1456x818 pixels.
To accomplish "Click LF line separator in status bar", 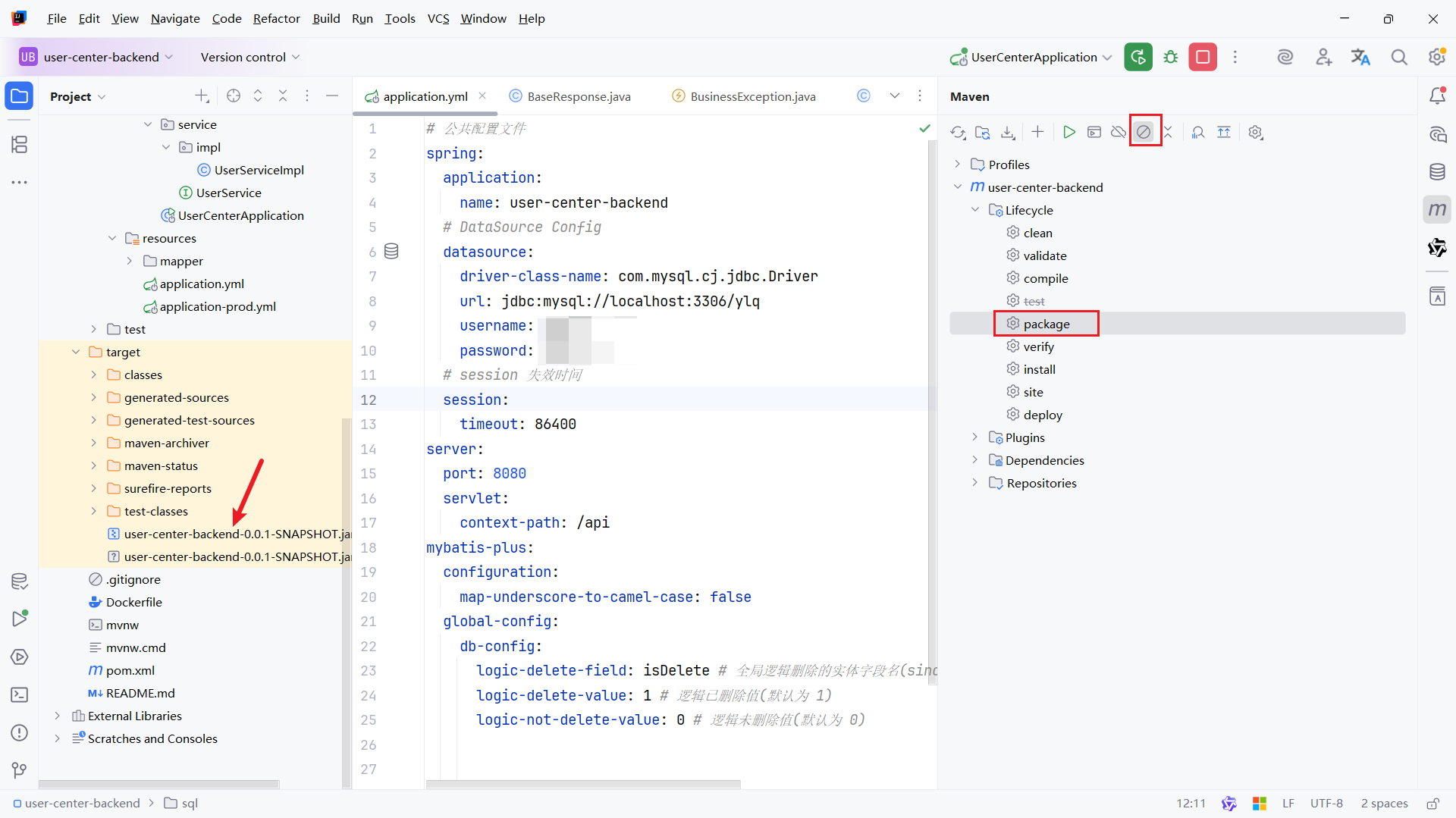I will click(x=1288, y=803).
